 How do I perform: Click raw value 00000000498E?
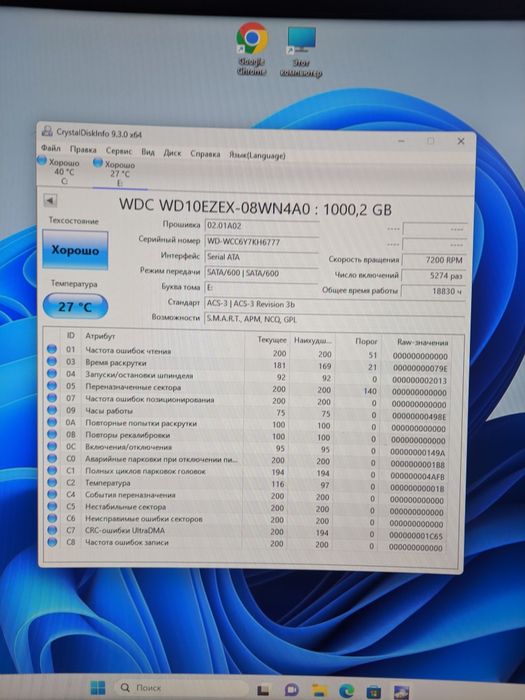coord(418,416)
